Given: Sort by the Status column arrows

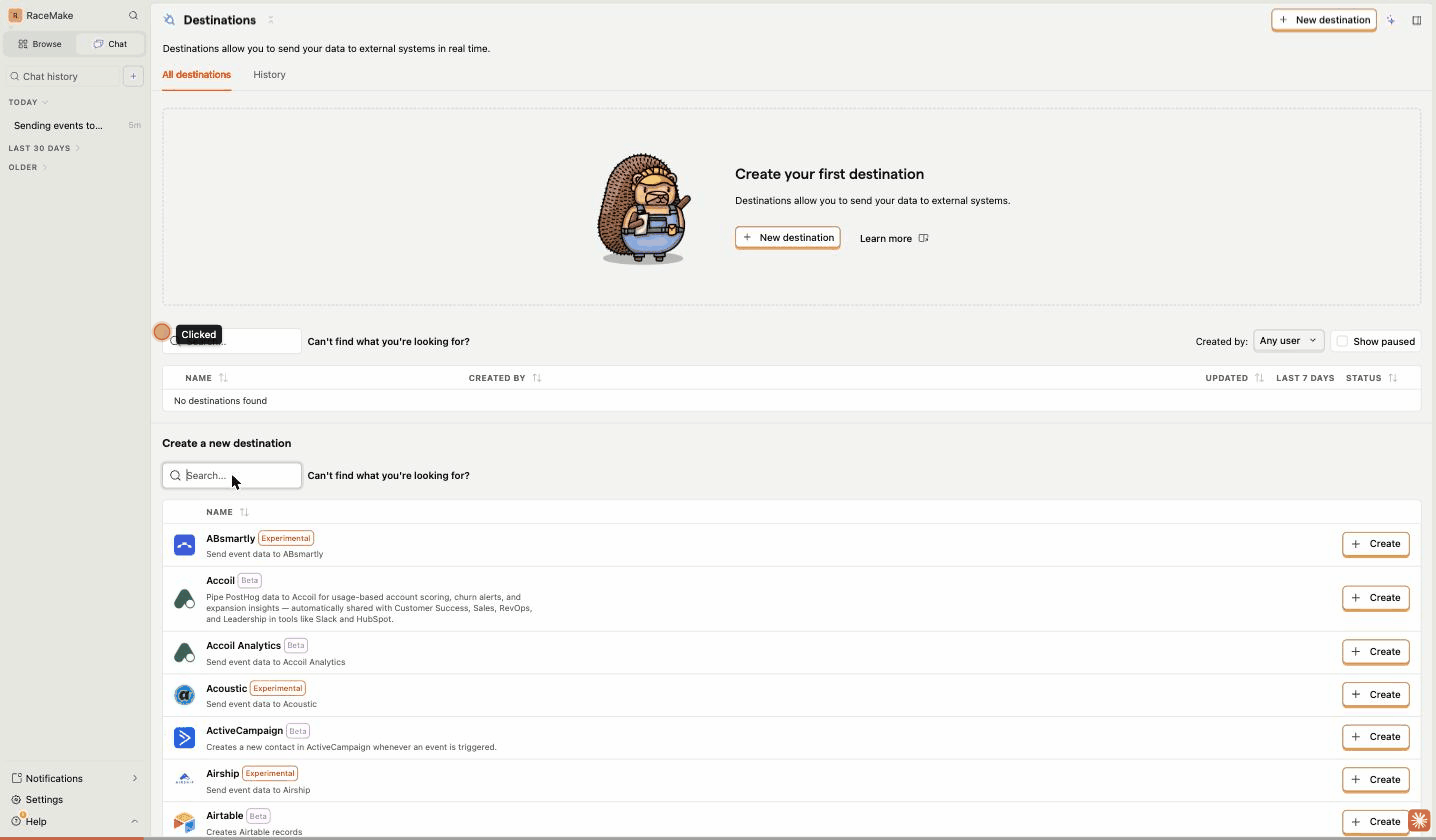Looking at the screenshot, I should [1393, 378].
